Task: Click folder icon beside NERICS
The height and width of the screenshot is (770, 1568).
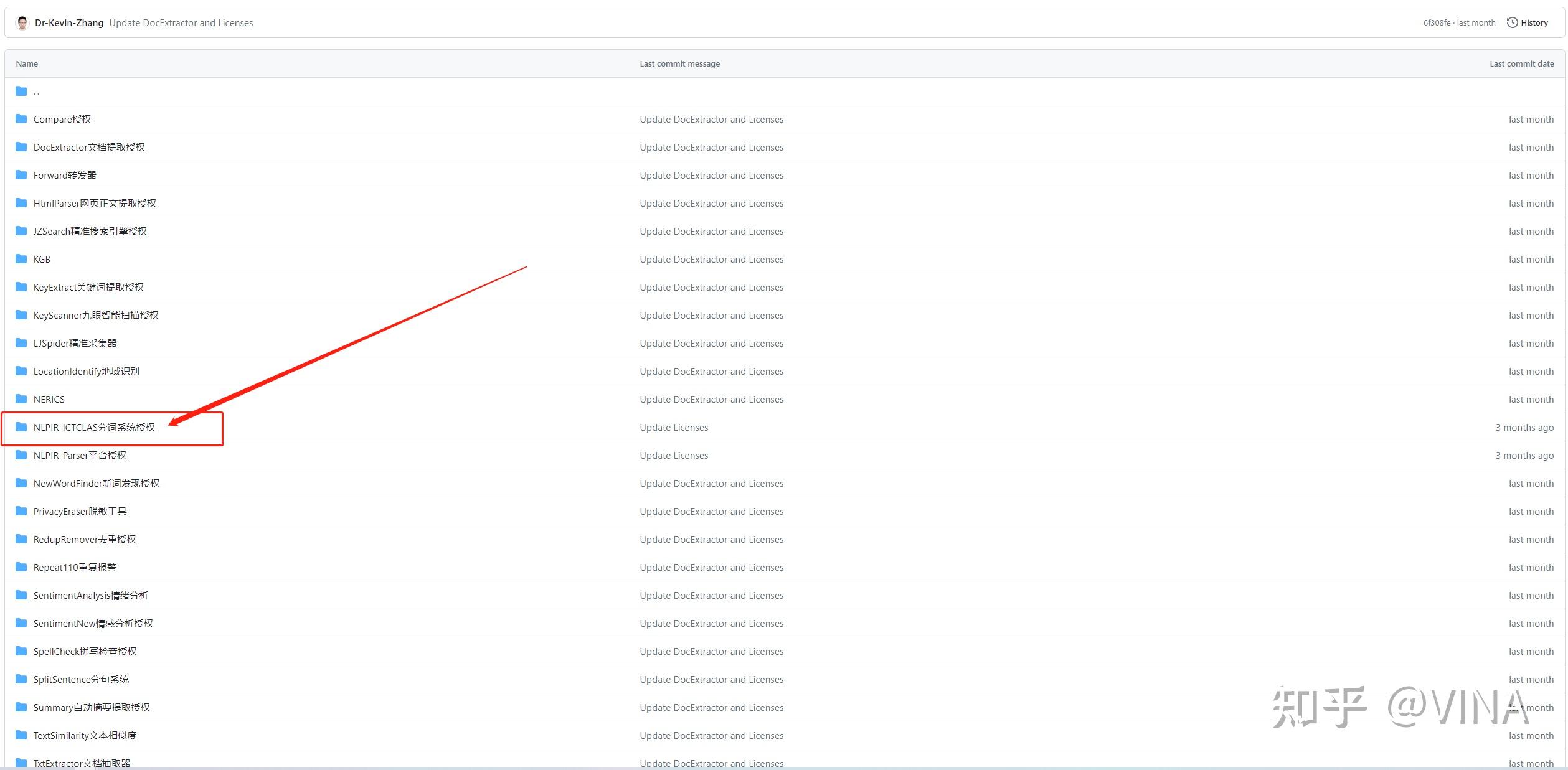Action: [x=21, y=399]
